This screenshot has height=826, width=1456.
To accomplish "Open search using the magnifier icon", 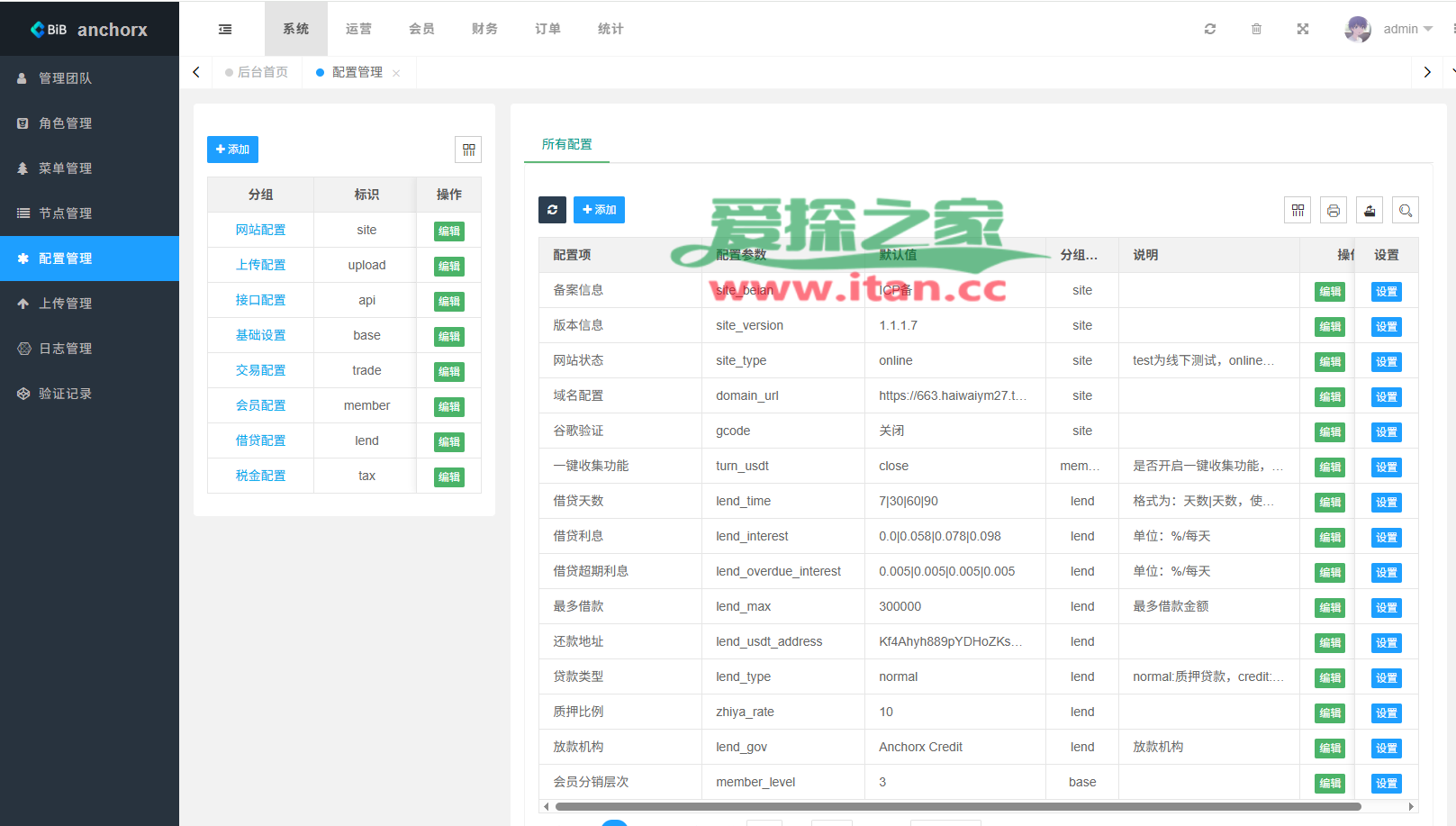I will (1406, 210).
